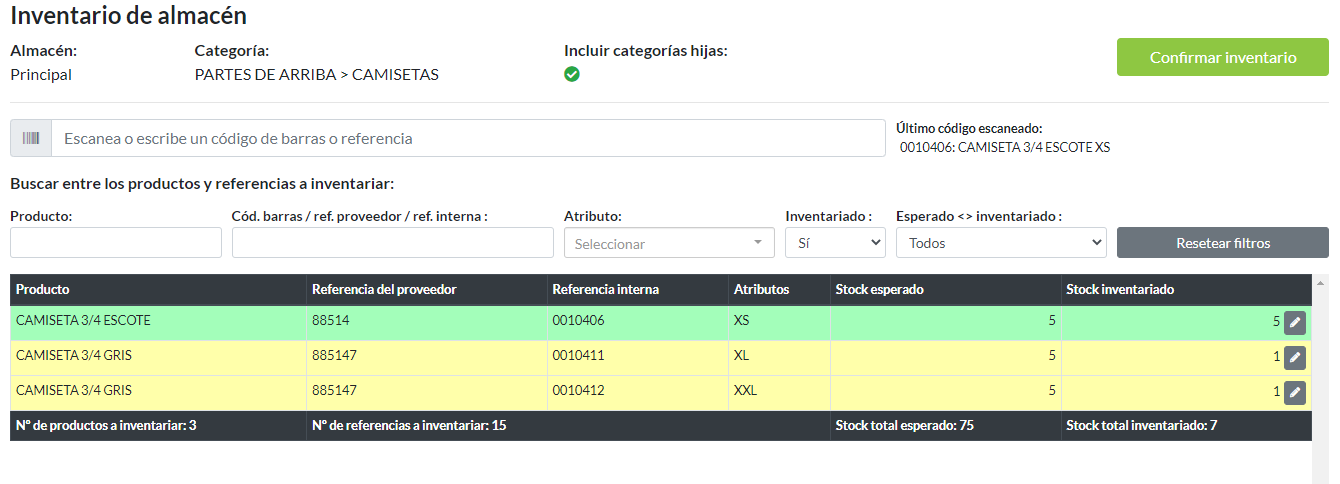Image resolution: width=1340 pixels, height=484 pixels.
Task: Toggle the Incluir categorías hijas checkmark
Action: tap(572, 74)
